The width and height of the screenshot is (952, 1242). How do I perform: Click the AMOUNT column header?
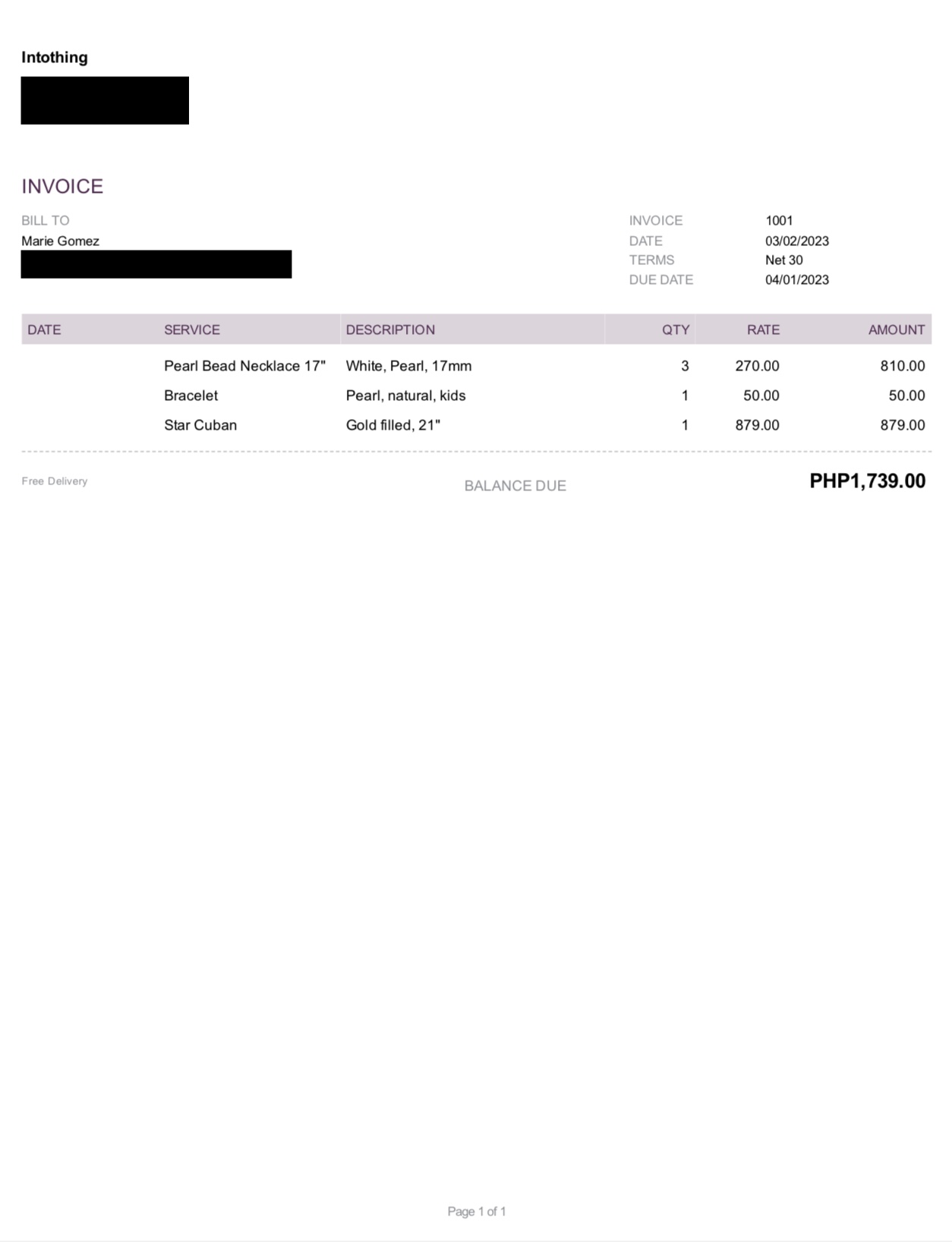point(896,330)
